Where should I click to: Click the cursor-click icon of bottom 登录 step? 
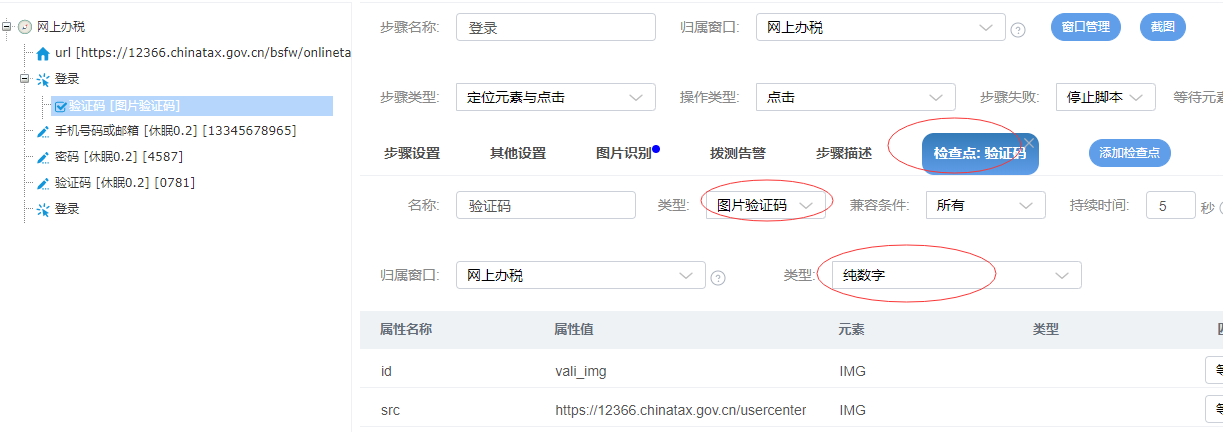tap(43, 209)
